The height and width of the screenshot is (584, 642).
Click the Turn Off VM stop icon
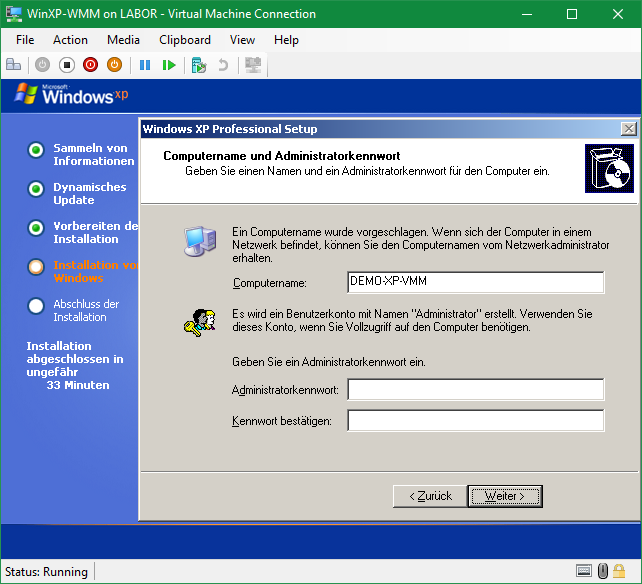tap(67, 65)
